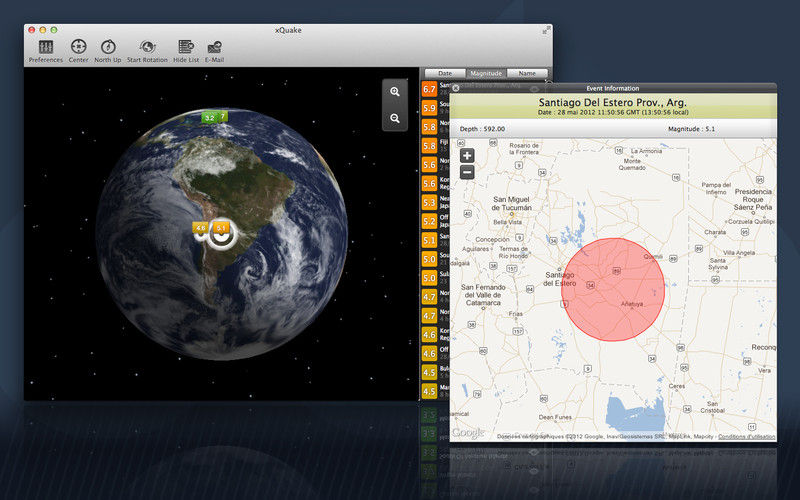800x500 pixels.
Task: Zoom out on the globe view
Action: pos(395,118)
